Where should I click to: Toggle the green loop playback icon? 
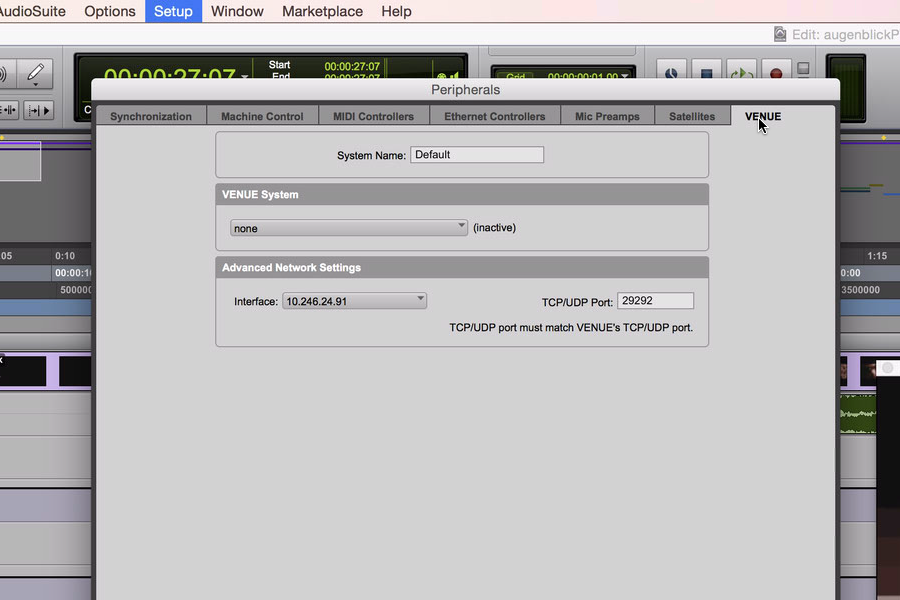(x=740, y=73)
